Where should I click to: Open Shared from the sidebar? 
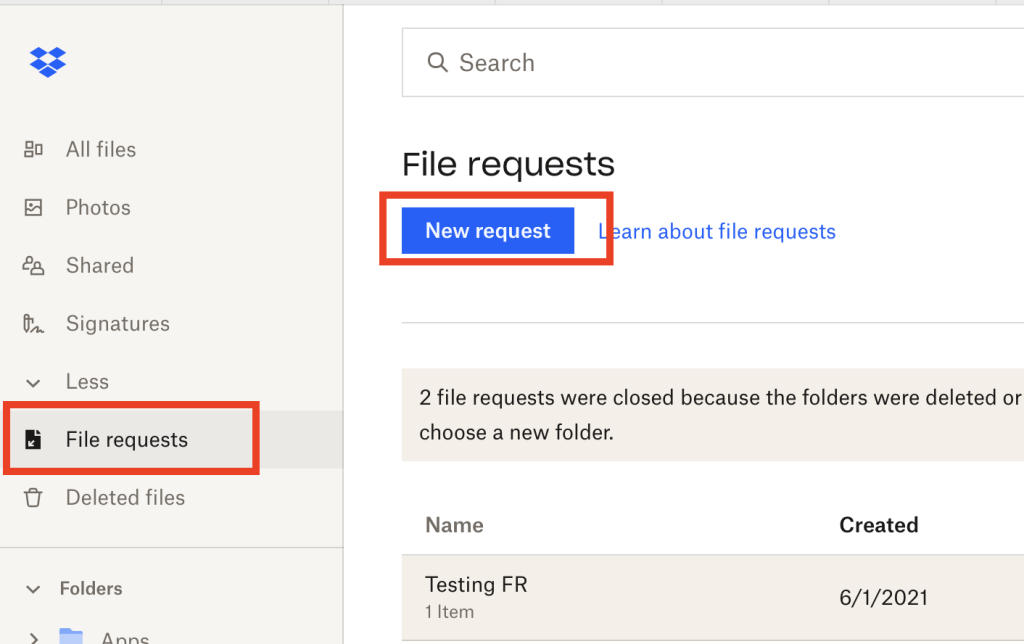(x=103, y=265)
